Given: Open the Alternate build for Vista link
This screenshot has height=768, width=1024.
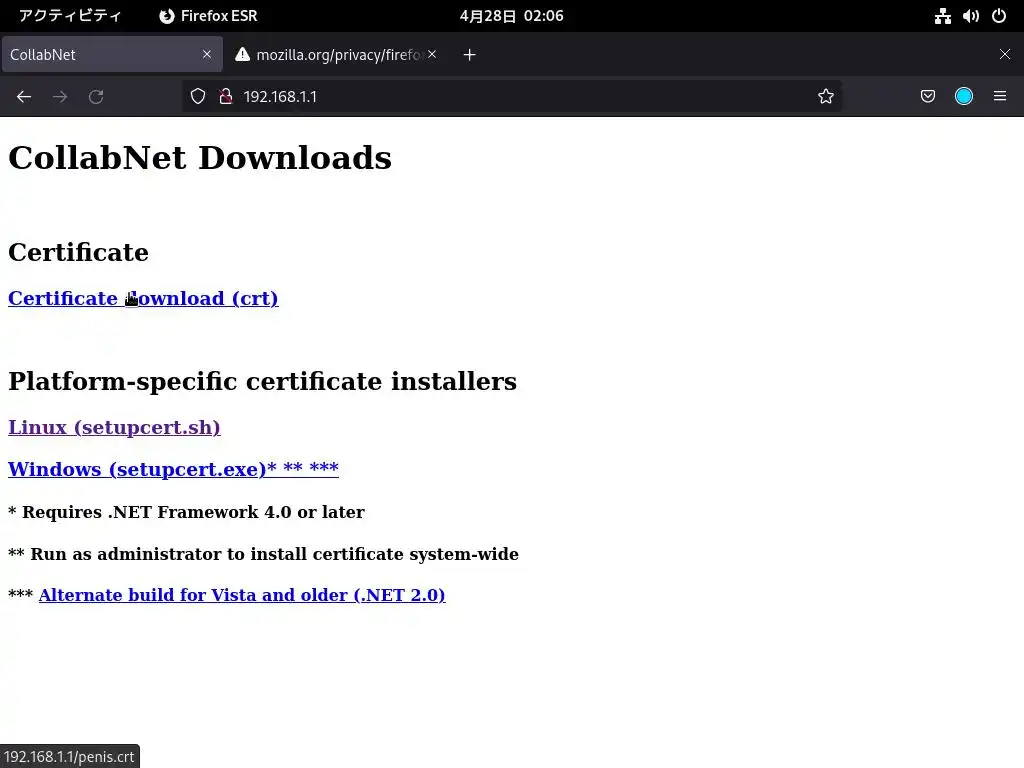Looking at the screenshot, I should tap(242, 595).
